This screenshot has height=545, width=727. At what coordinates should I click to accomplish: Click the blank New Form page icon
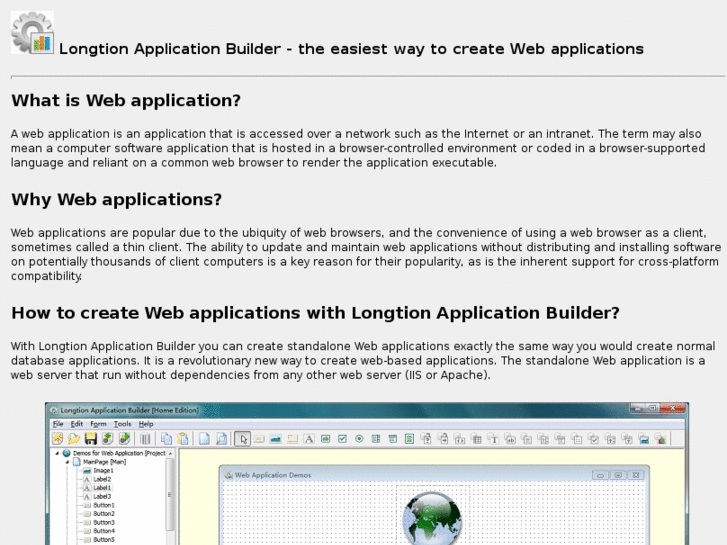click(204, 438)
